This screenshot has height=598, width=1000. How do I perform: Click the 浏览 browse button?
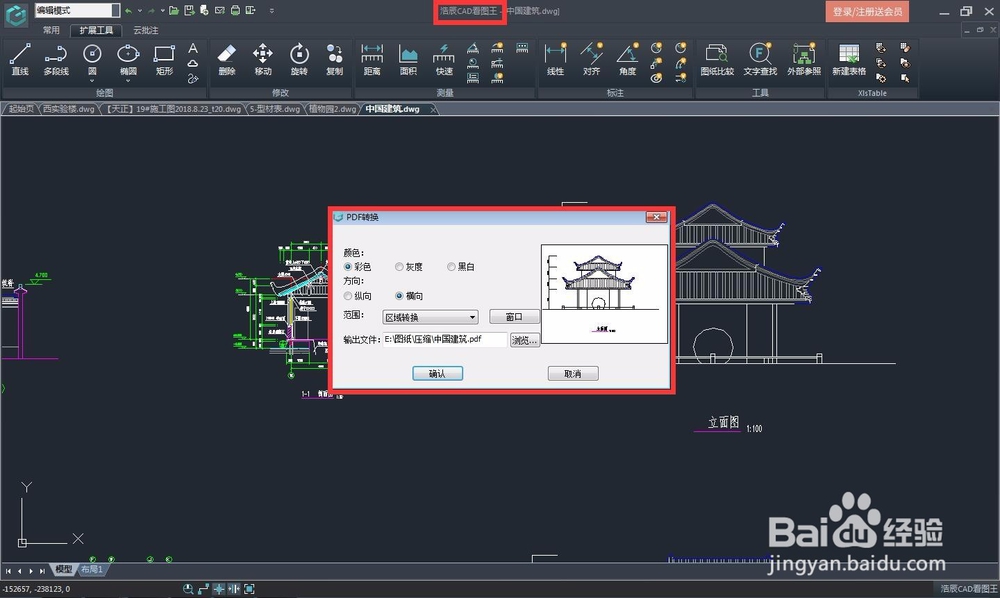(524, 340)
